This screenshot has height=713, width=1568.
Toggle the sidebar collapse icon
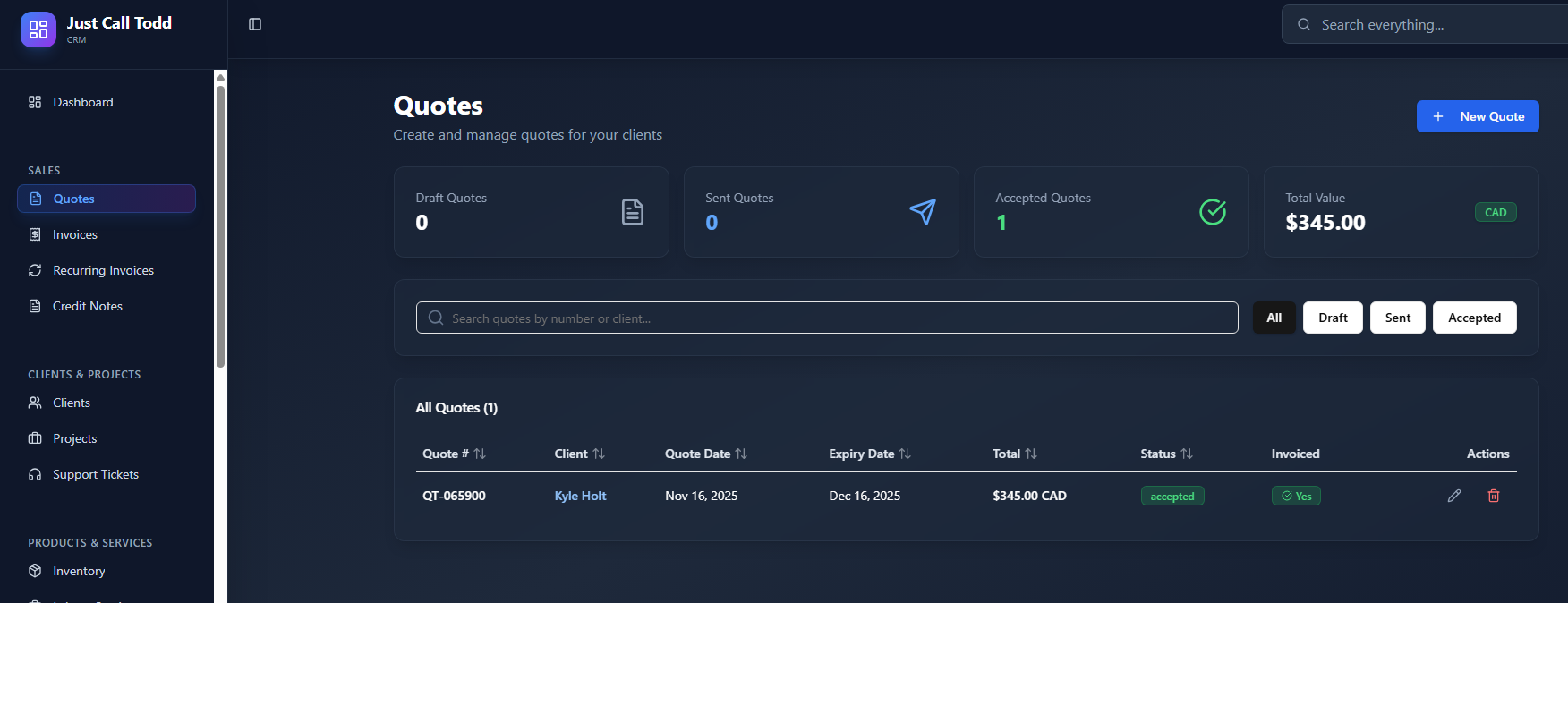coord(255,24)
